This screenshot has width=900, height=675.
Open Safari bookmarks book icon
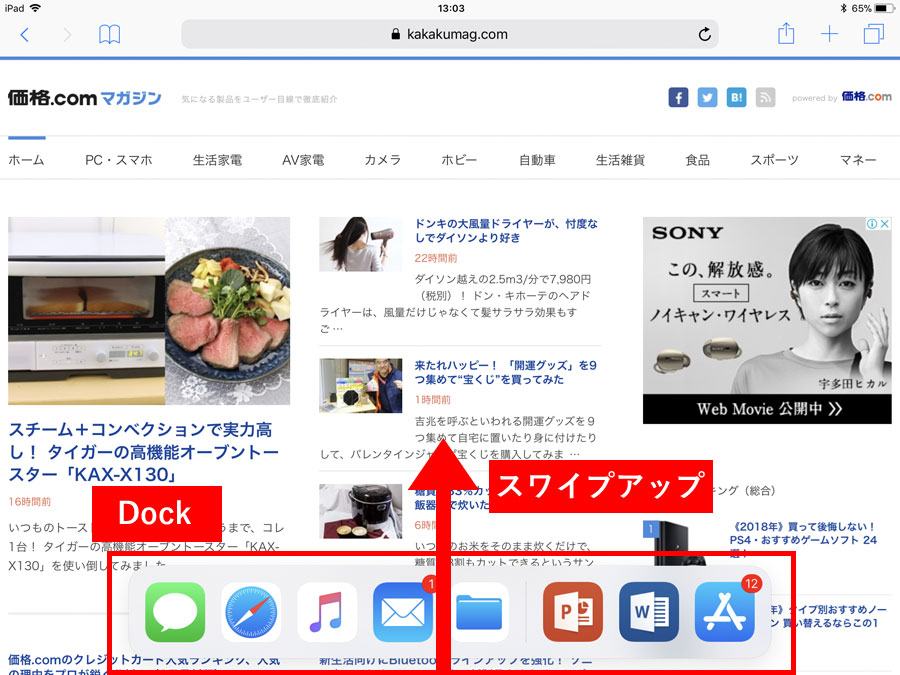(x=109, y=34)
